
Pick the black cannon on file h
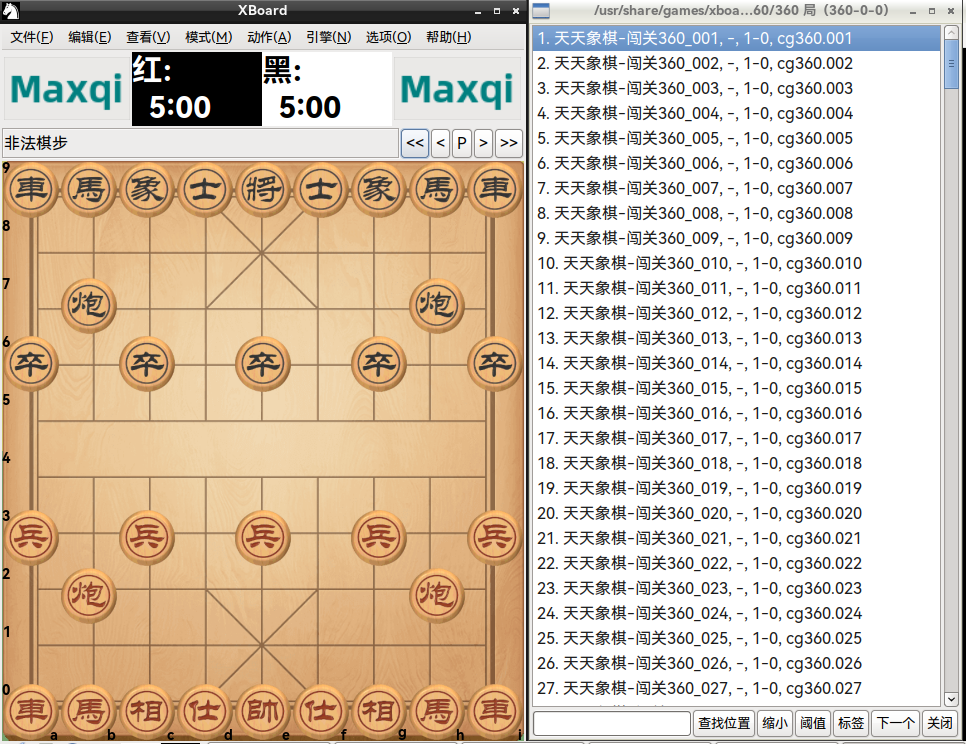click(x=437, y=305)
